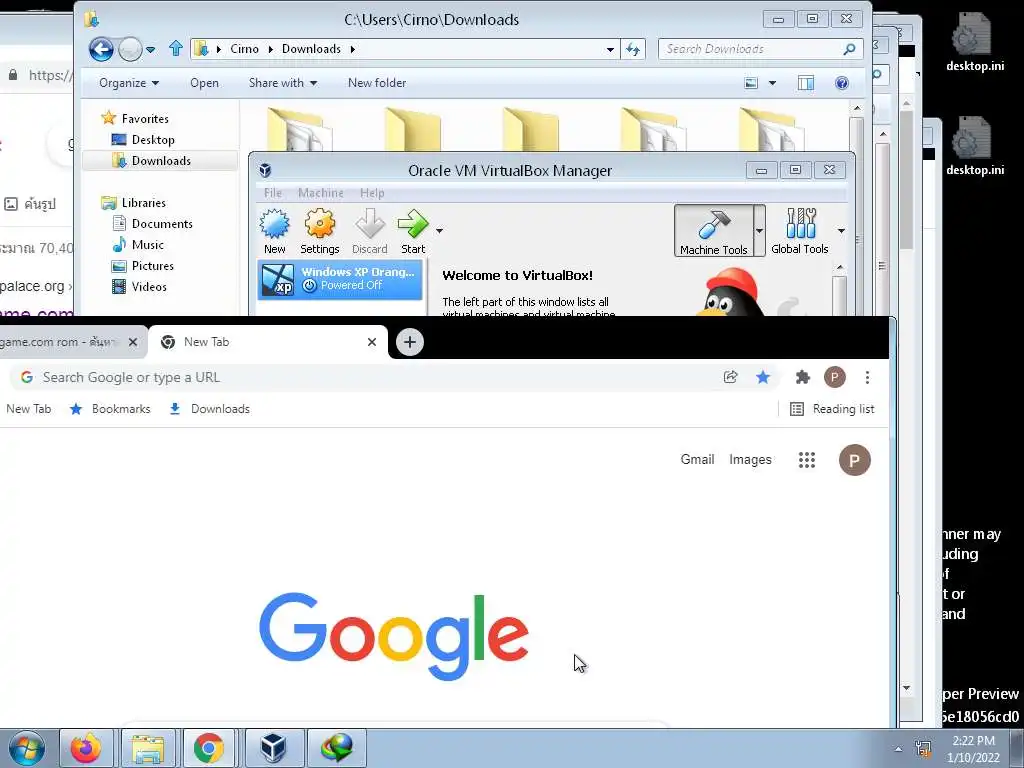Open Explorer help icon

click(x=842, y=83)
